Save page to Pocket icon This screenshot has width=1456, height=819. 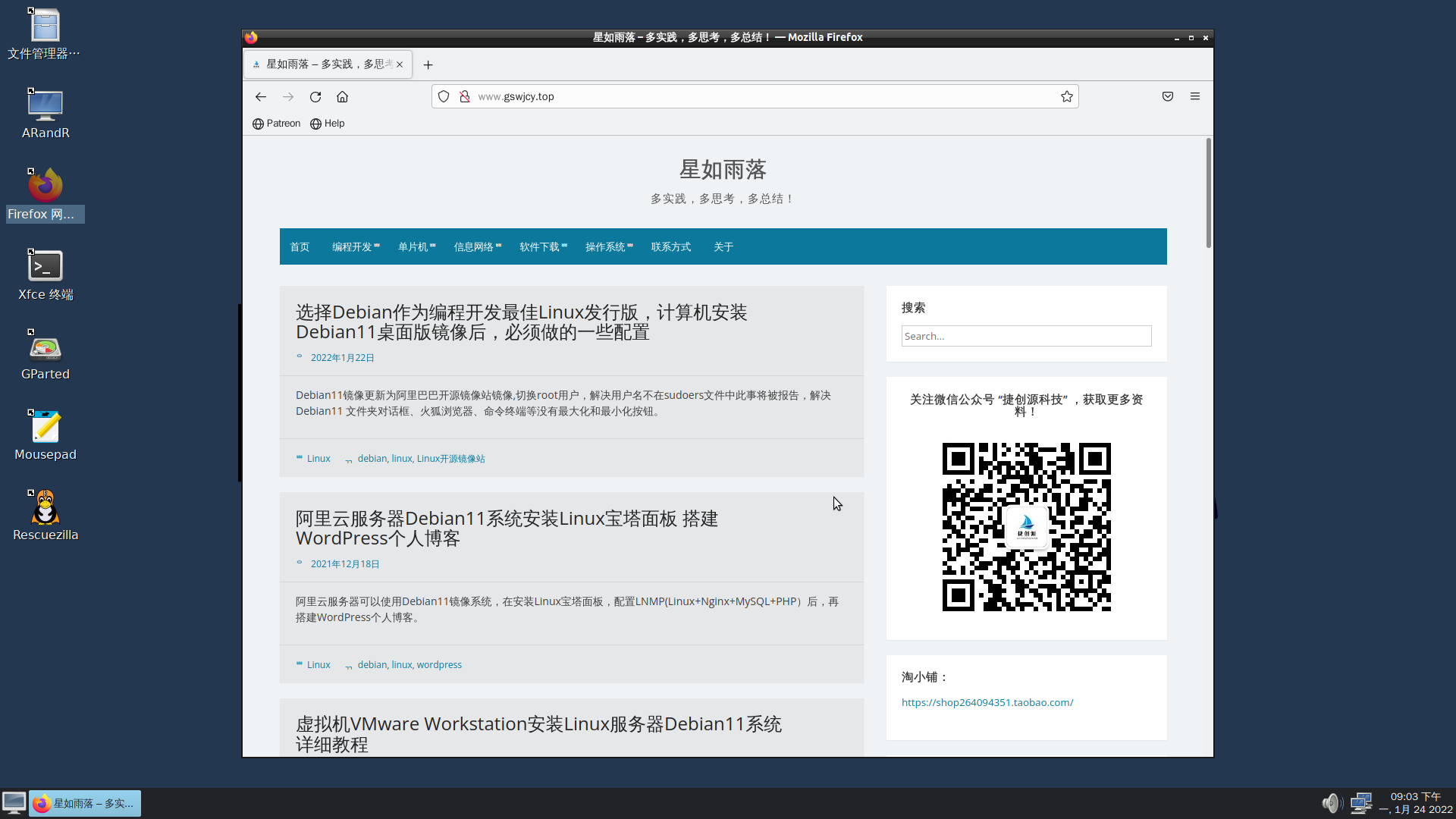[1168, 96]
